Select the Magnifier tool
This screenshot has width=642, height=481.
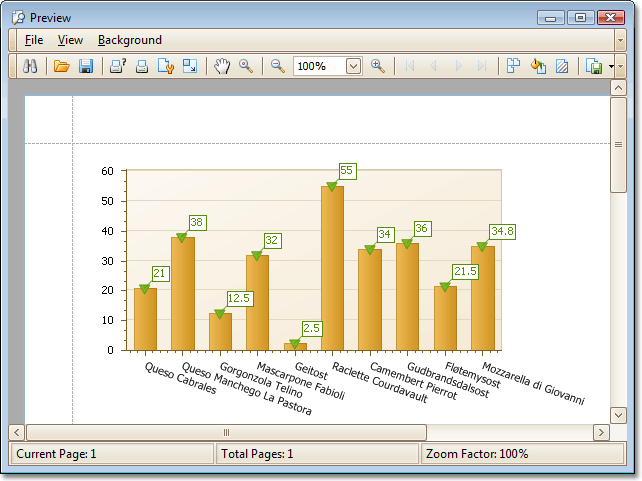246,66
